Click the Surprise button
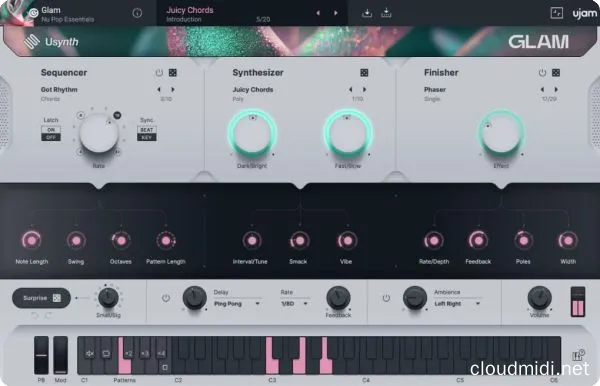600x386 pixels. tap(41, 298)
